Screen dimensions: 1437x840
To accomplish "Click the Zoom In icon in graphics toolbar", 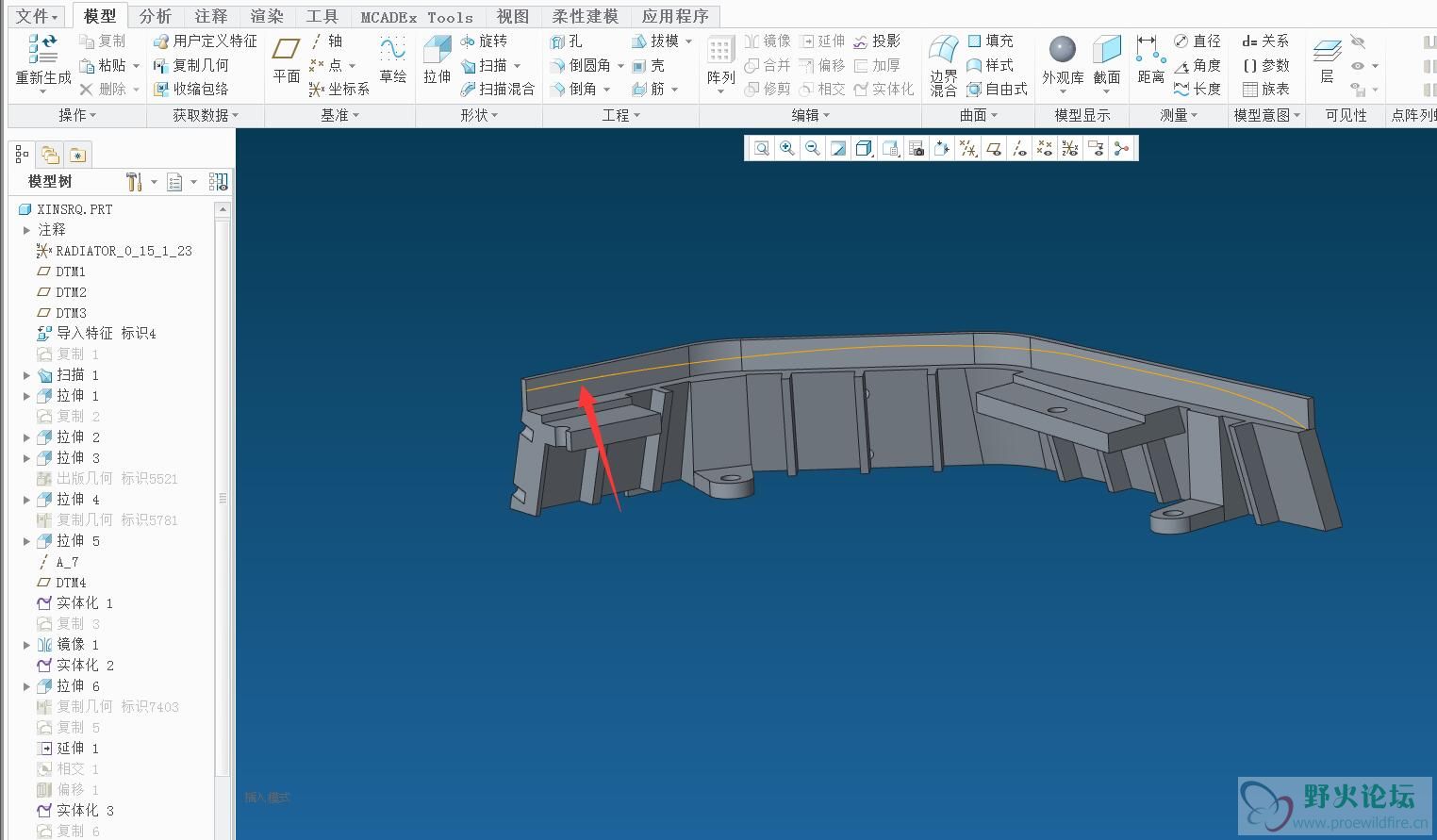I will coord(786,149).
